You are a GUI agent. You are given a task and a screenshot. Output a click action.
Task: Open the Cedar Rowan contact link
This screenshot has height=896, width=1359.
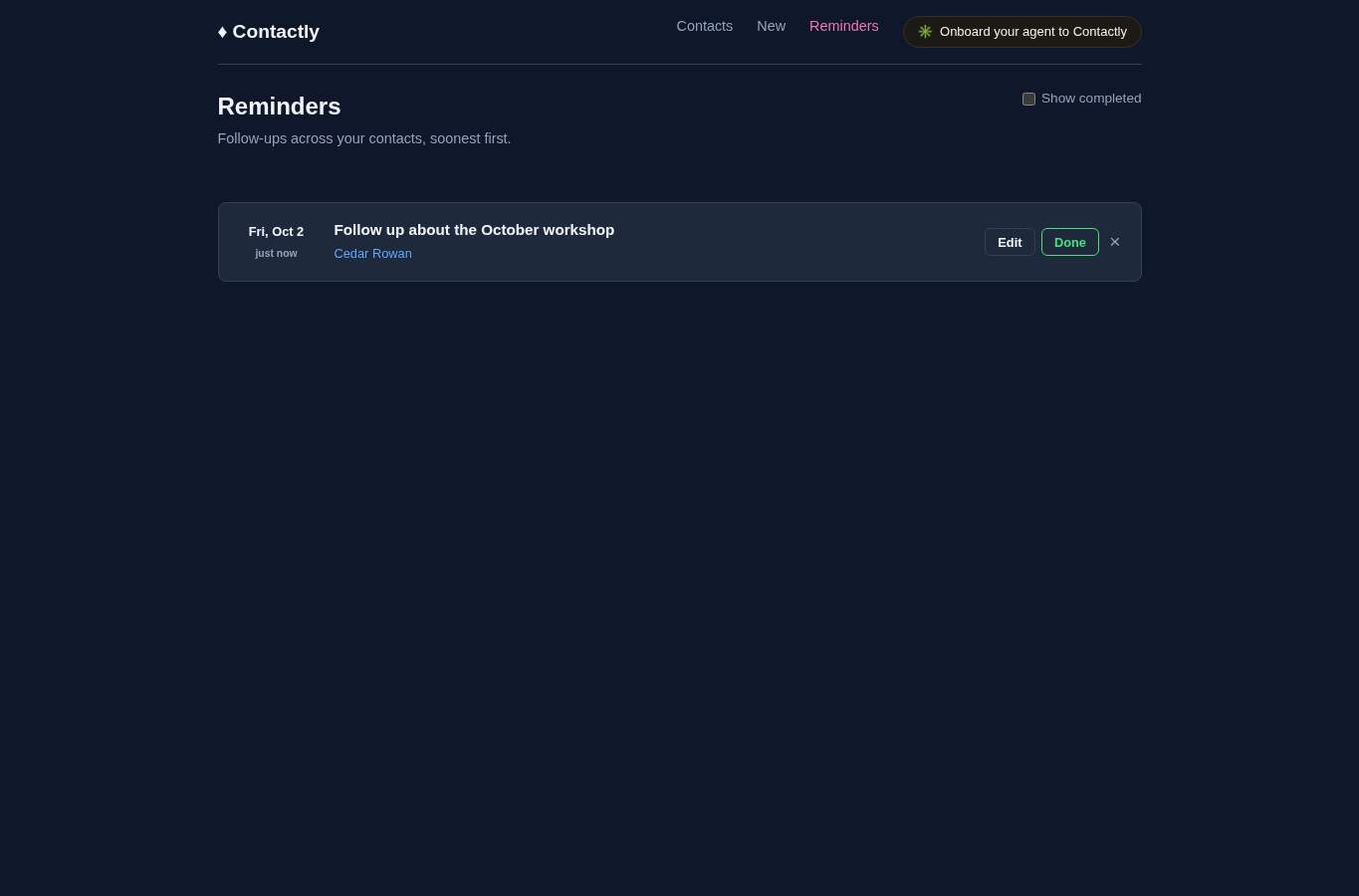[x=373, y=254]
